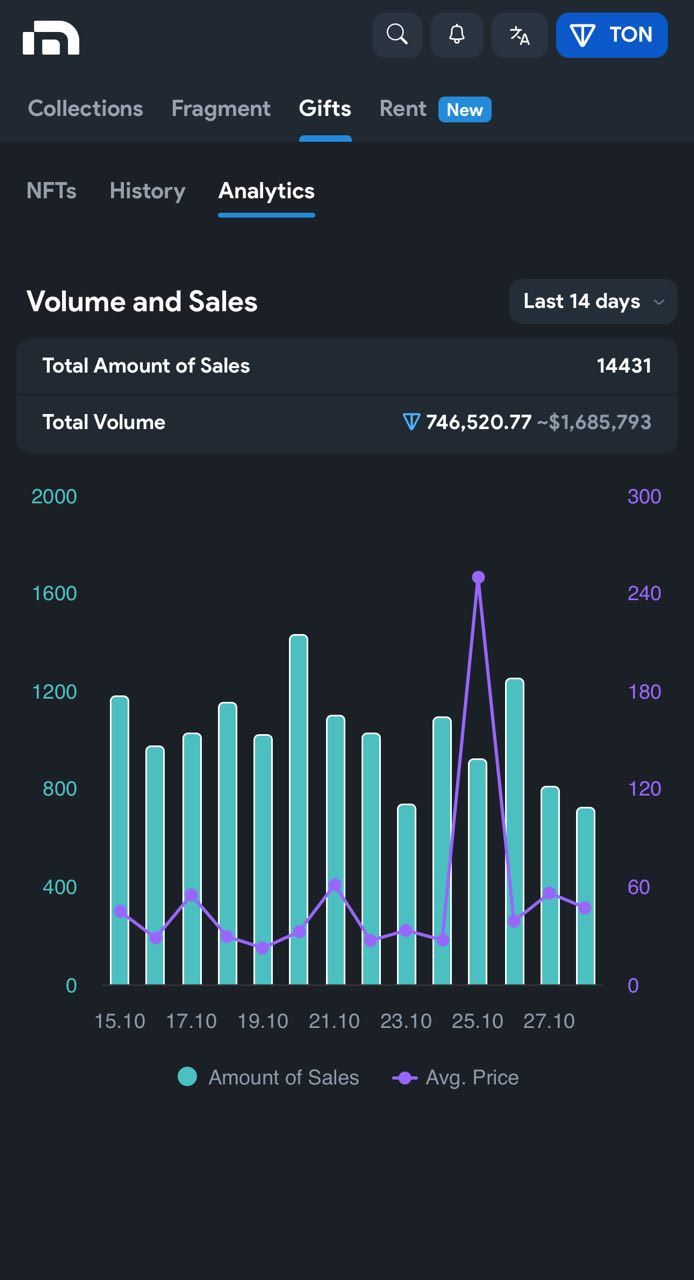Click the TON diamond icon beside Total Volume
This screenshot has width=694, height=1280.
(411, 422)
